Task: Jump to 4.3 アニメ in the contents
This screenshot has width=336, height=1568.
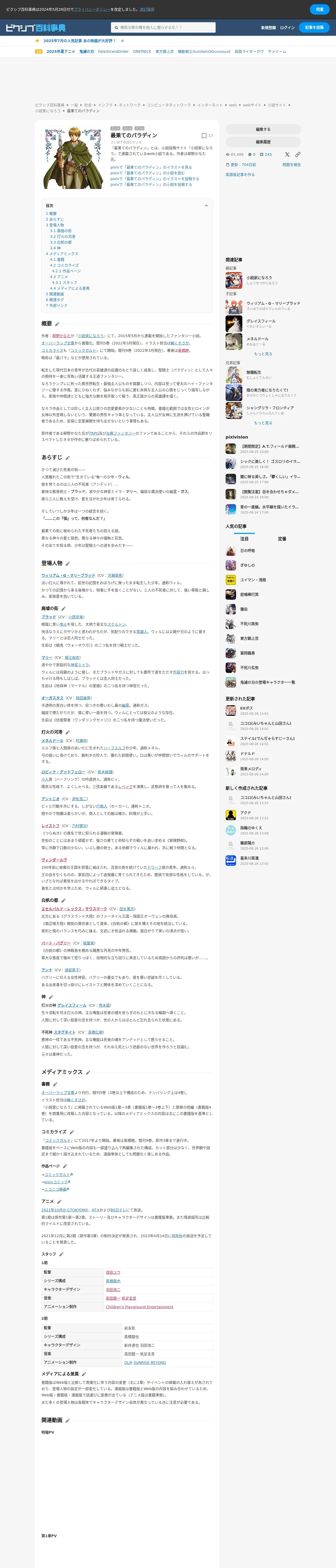Action: tap(59, 277)
